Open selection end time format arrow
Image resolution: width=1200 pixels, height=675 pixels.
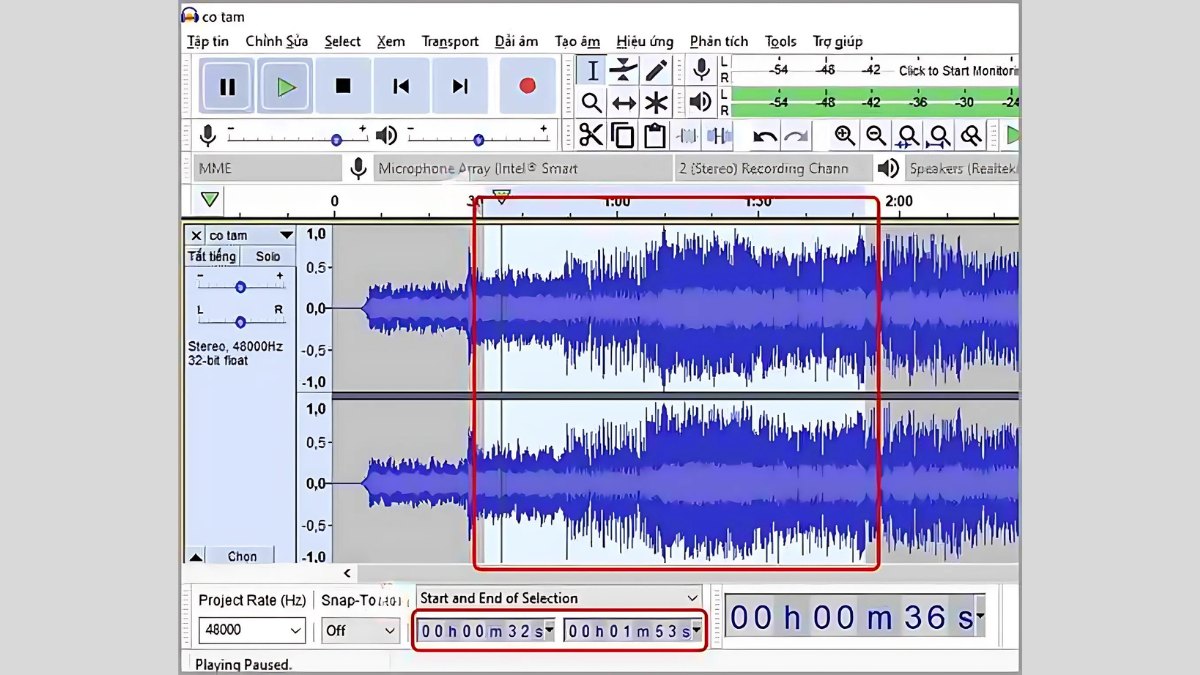[696, 631]
